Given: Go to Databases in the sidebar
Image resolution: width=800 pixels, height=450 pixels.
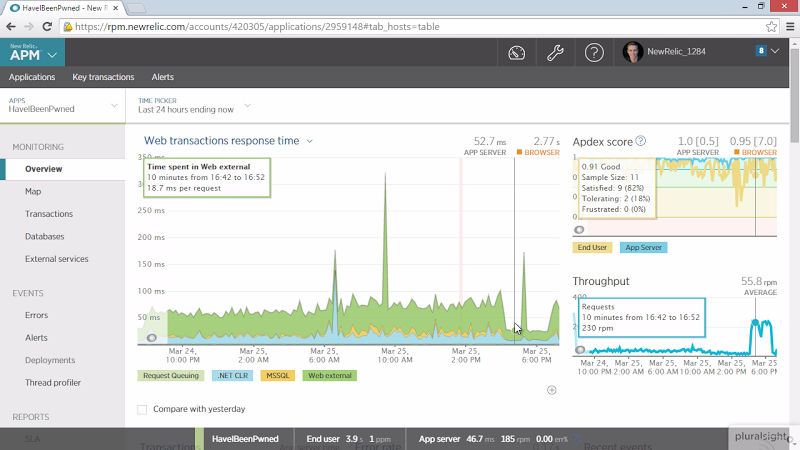Looking at the screenshot, I should pyautogui.click(x=44, y=236).
